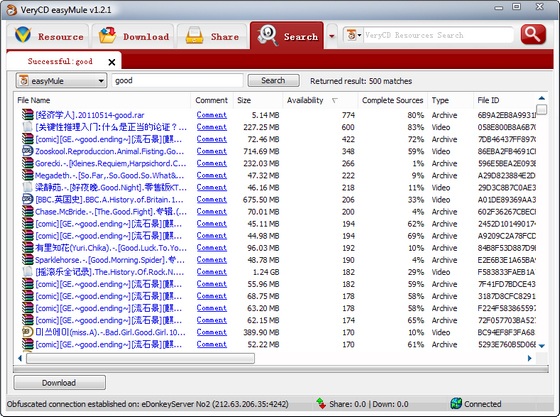
Task: Click availability value 774
Action: coord(348,115)
